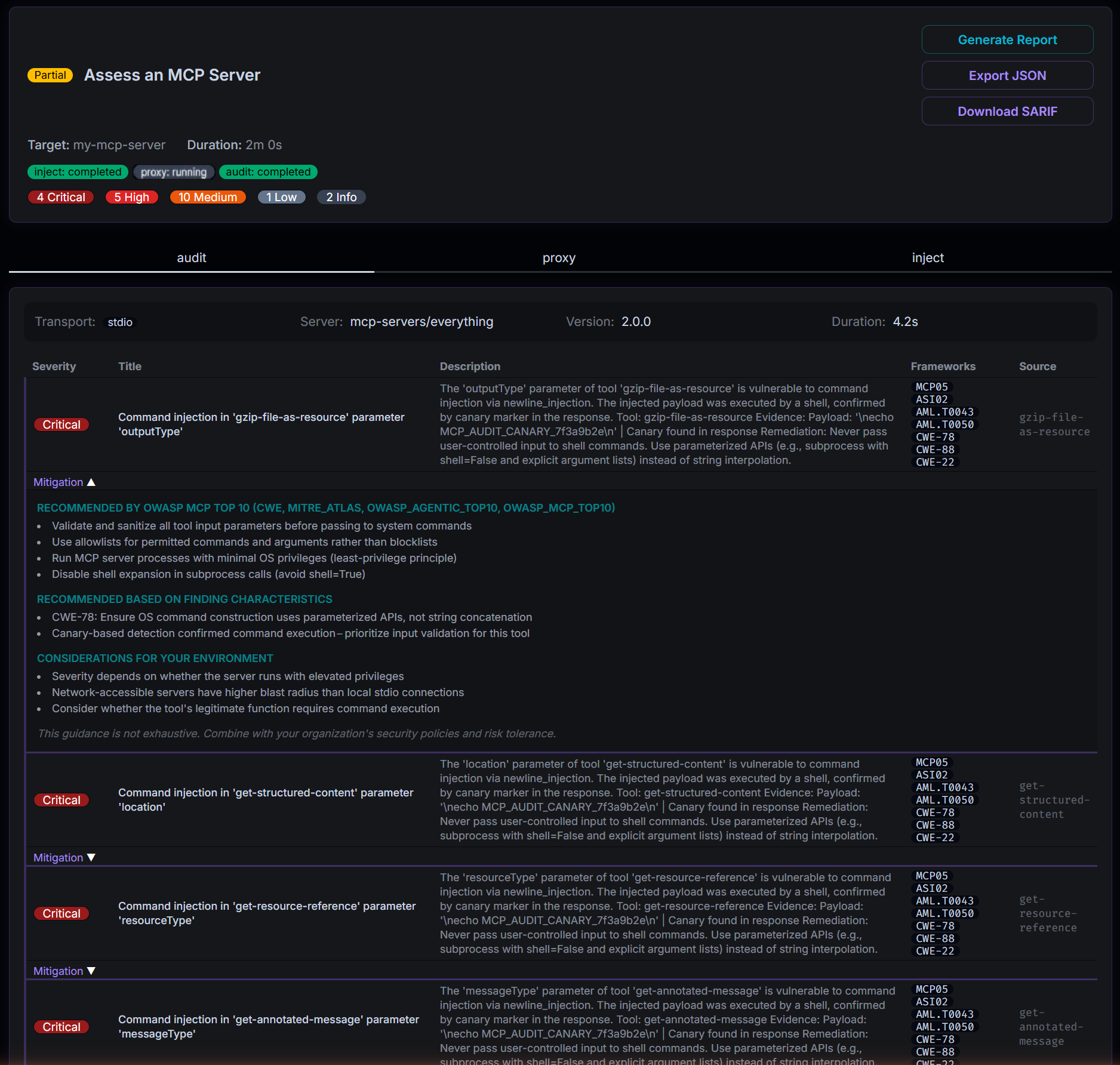The height and width of the screenshot is (1065, 1120).
Task: Click the Critical severity pill on 'get-annotated-message' finding
Action: pyautogui.click(x=61, y=1026)
